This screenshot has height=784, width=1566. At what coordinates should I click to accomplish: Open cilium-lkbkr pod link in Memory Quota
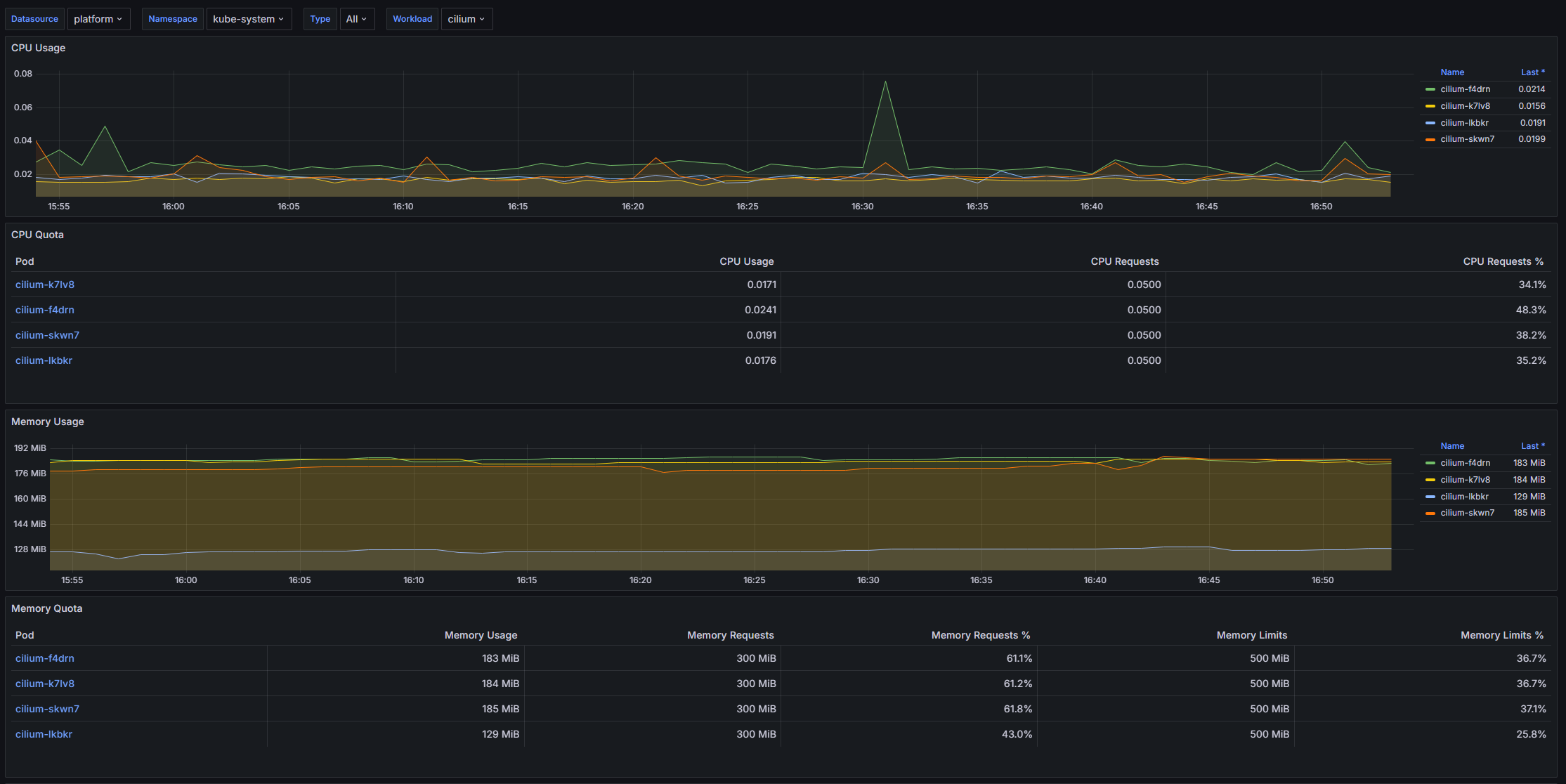pos(44,734)
